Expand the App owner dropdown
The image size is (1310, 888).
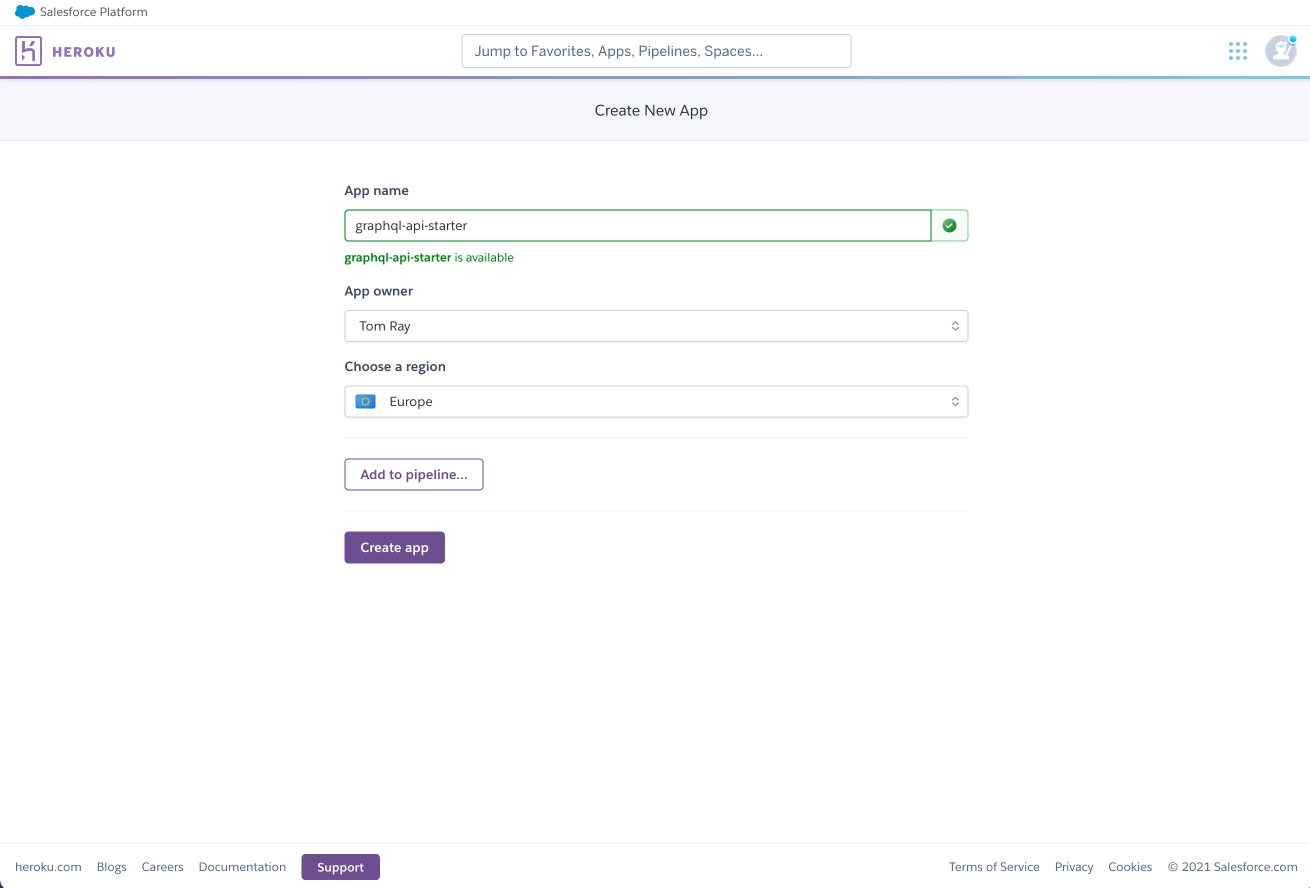click(656, 326)
